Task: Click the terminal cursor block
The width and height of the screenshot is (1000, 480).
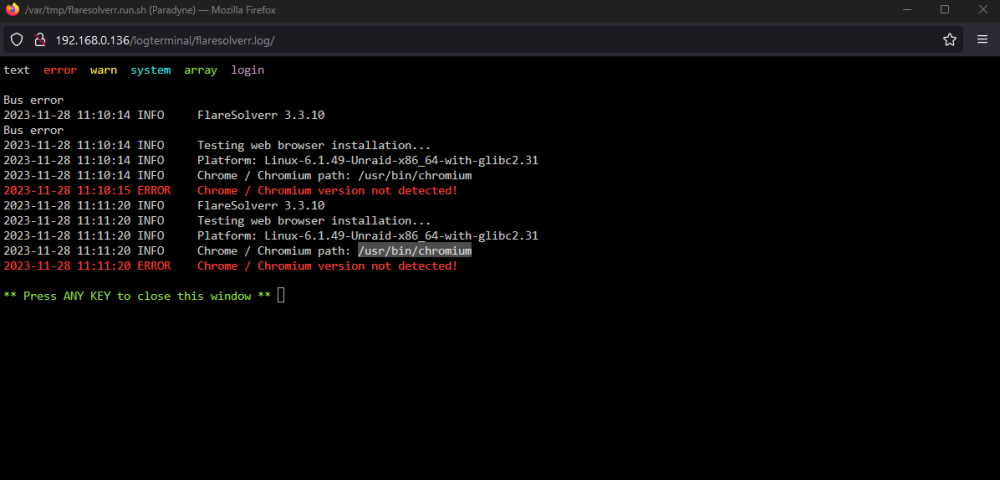Action: click(x=281, y=295)
